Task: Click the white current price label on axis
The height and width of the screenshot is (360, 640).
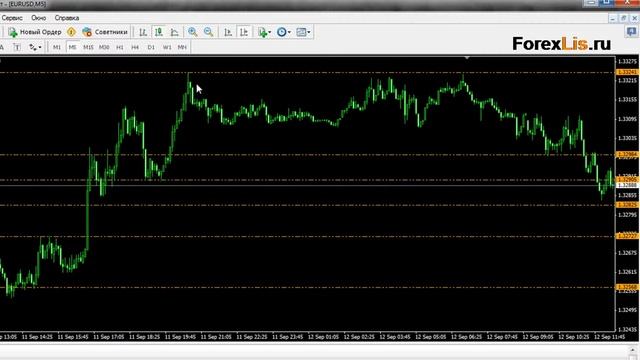Action: coord(627,185)
